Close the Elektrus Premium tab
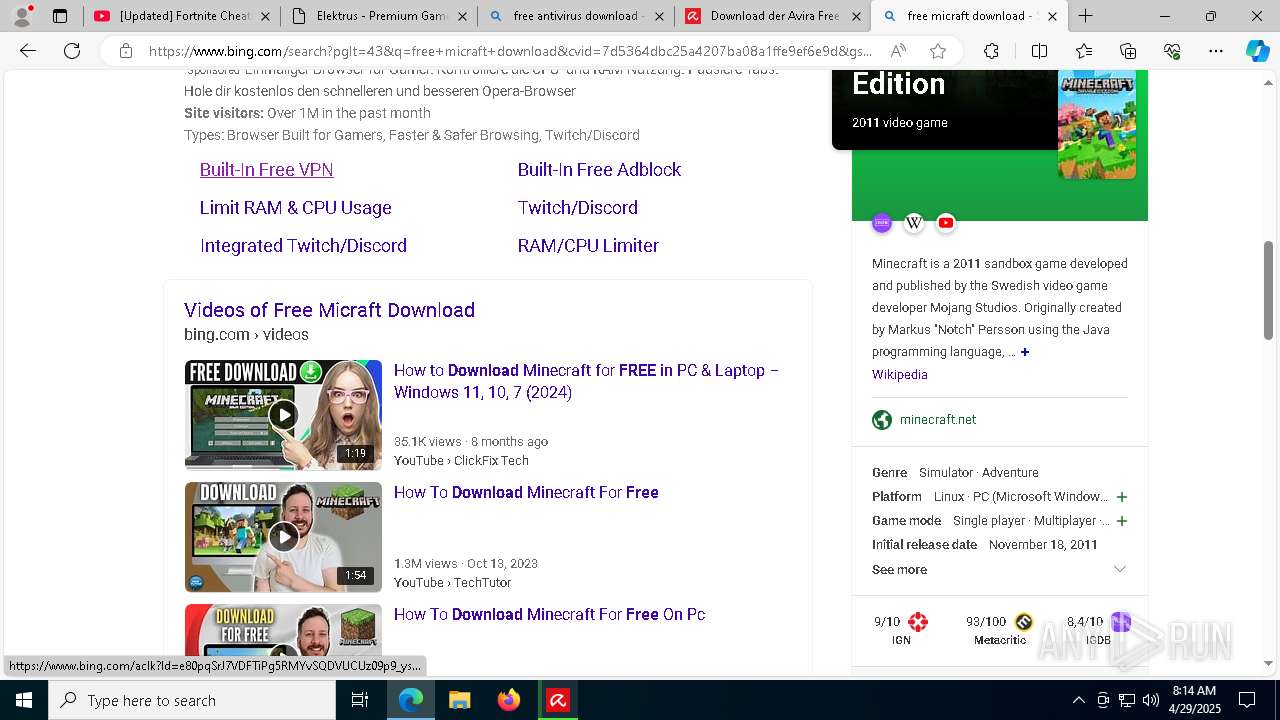This screenshot has height=720, width=1280. [x=462, y=16]
